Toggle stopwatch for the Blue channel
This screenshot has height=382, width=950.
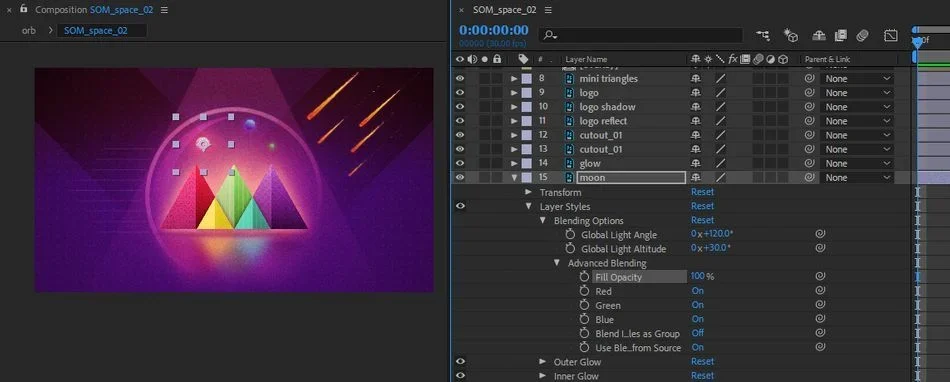584,320
